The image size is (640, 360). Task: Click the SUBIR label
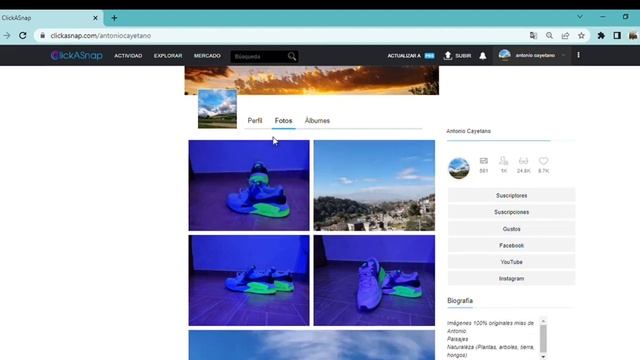click(x=463, y=56)
